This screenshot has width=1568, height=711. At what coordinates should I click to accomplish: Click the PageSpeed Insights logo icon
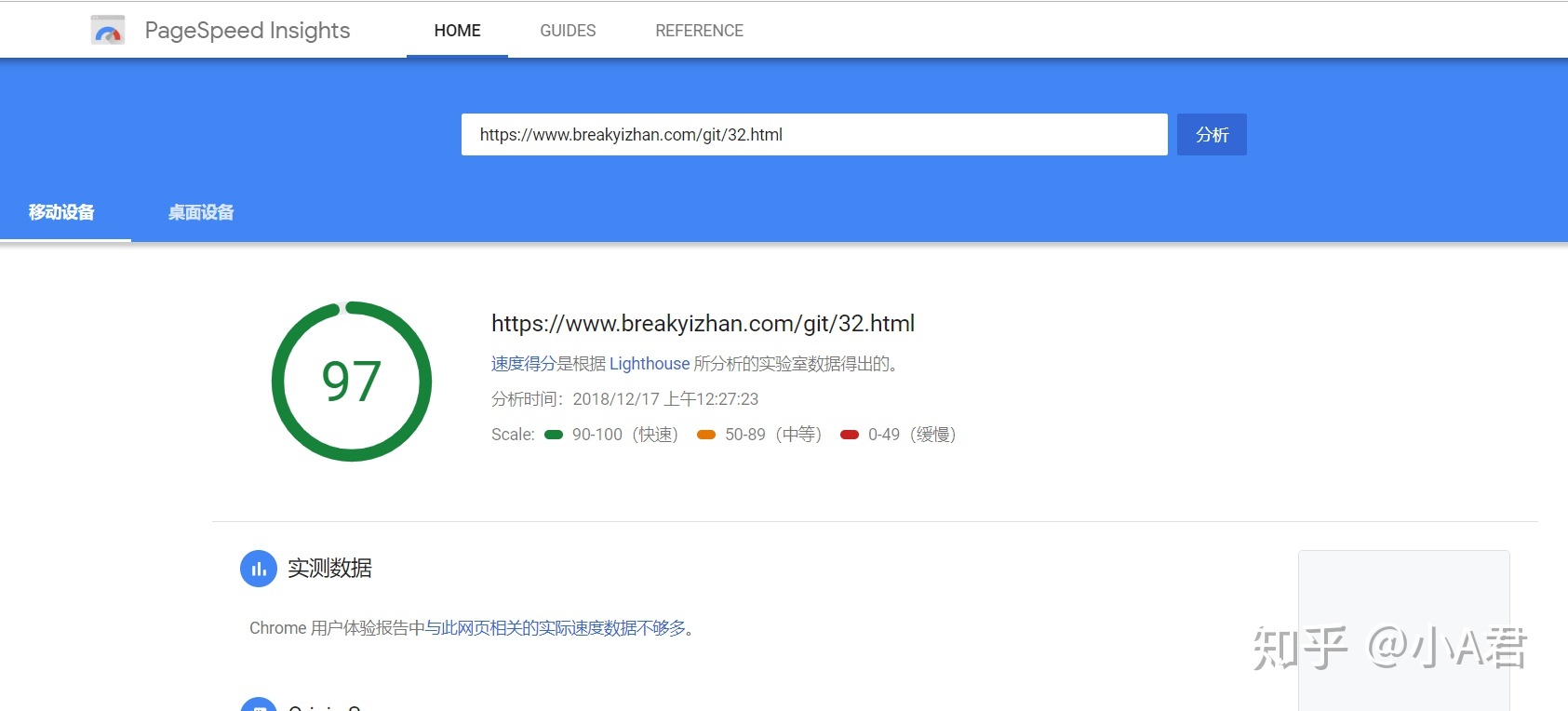click(108, 31)
